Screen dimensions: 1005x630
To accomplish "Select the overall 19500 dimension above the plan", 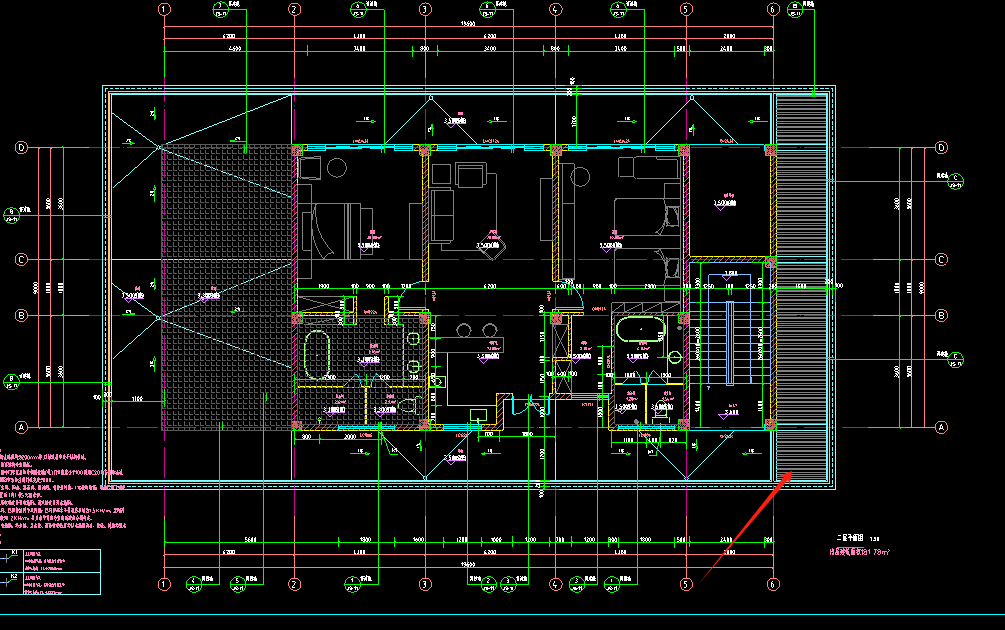I will pos(468,24).
